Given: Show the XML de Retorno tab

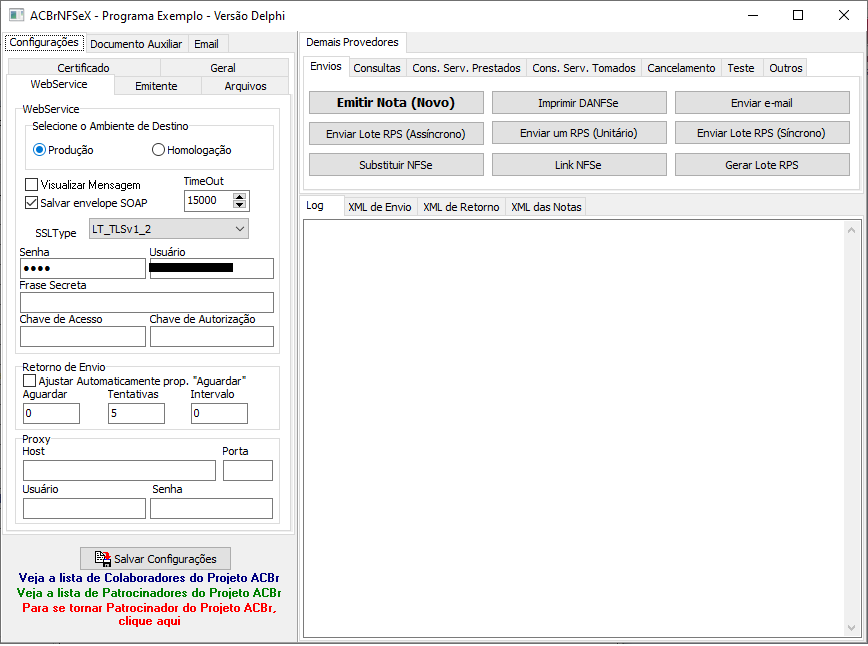Looking at the screenshot, I should click(x=461, y=206).
